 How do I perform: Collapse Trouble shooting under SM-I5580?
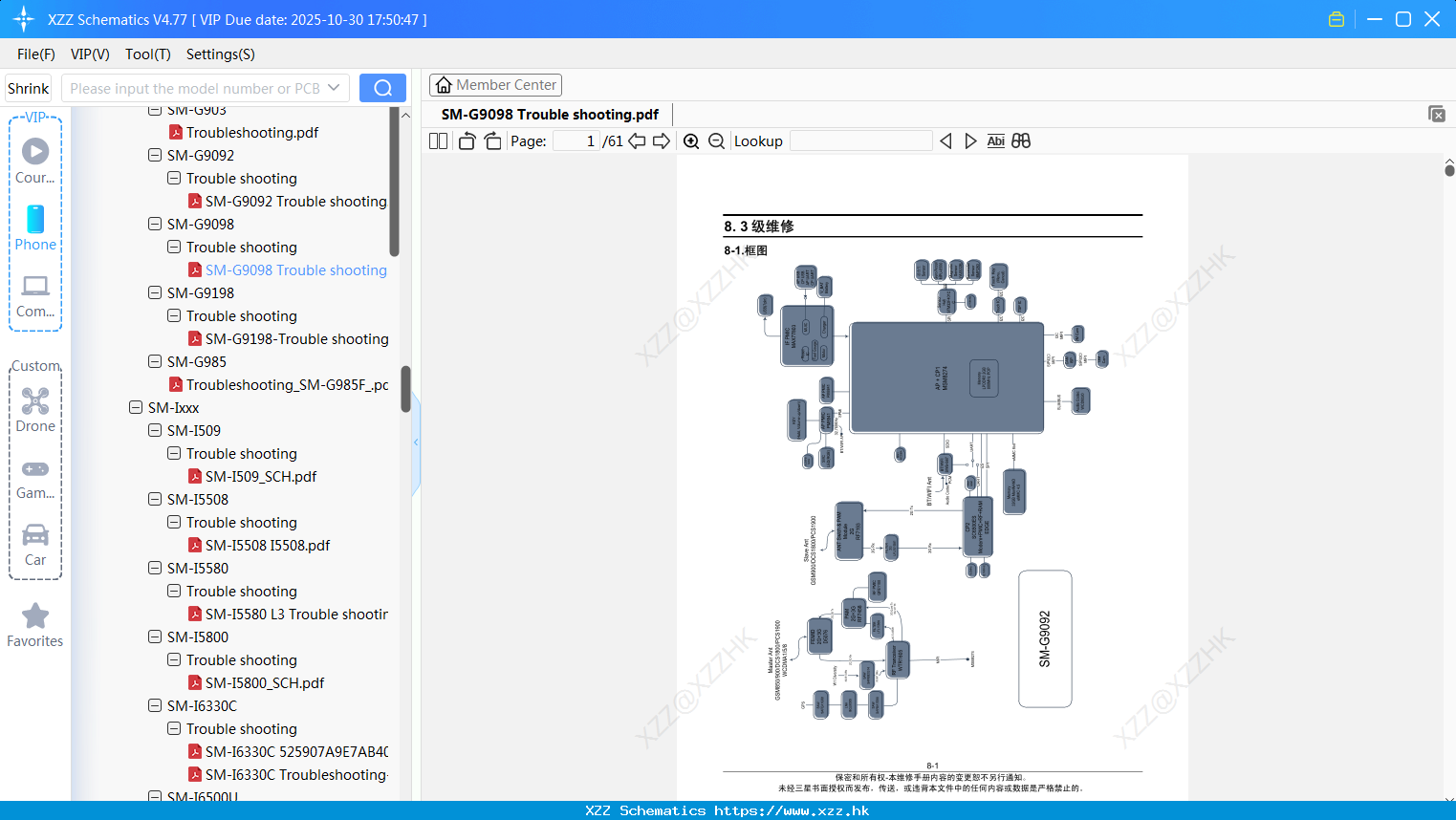(x=174, y=591)
